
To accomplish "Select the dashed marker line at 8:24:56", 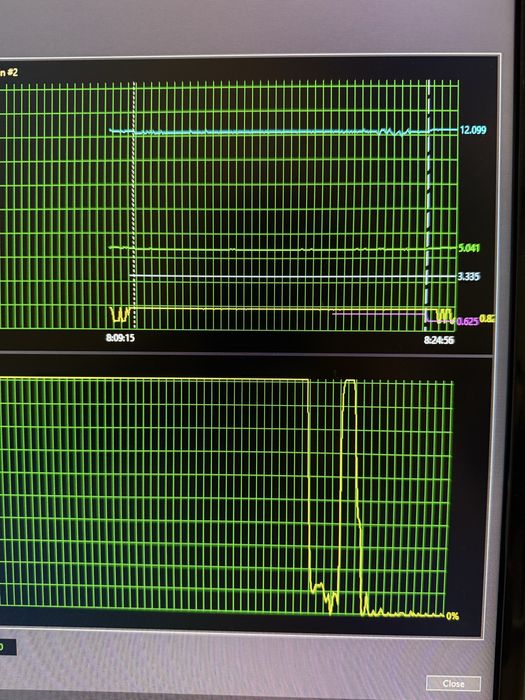I will point(428,205).
